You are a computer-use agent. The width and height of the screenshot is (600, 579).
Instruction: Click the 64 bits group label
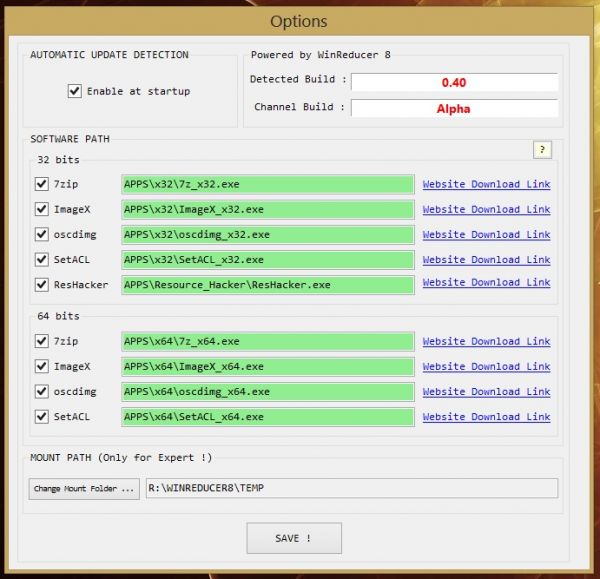coord(58,316)
